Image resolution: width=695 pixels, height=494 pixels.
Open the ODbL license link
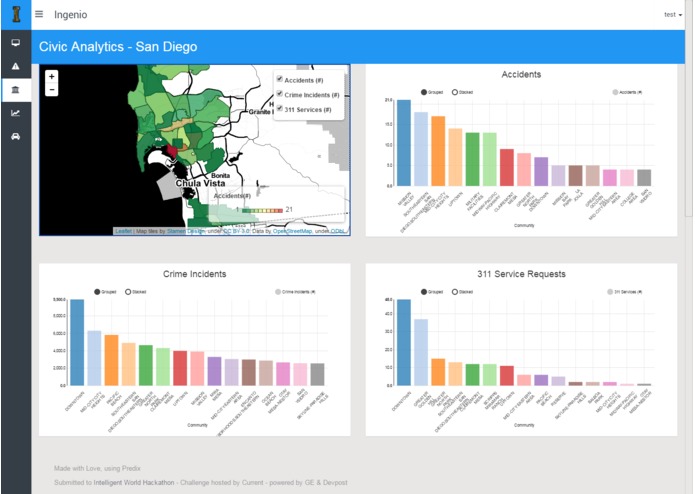(338, 231)
